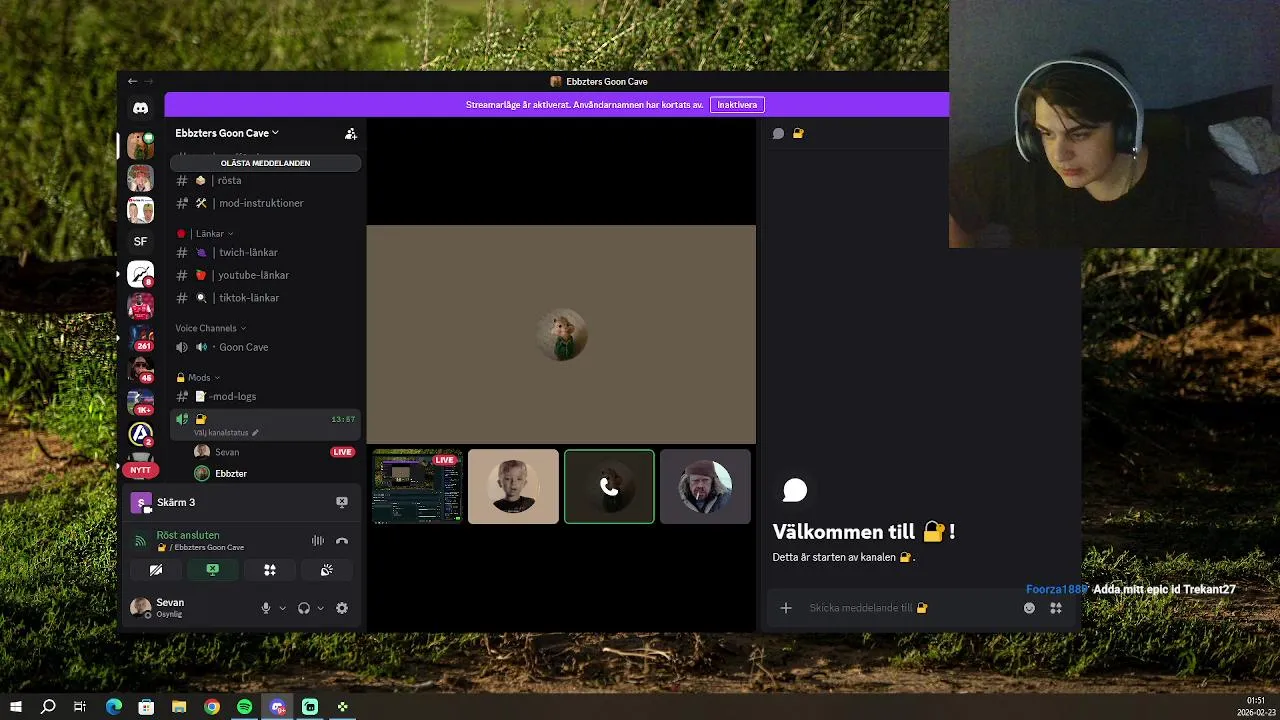The width and height of the screenshot is (1280, 720).
Task: Open Microsoft Edge from the taskbar
Action: 114,707
